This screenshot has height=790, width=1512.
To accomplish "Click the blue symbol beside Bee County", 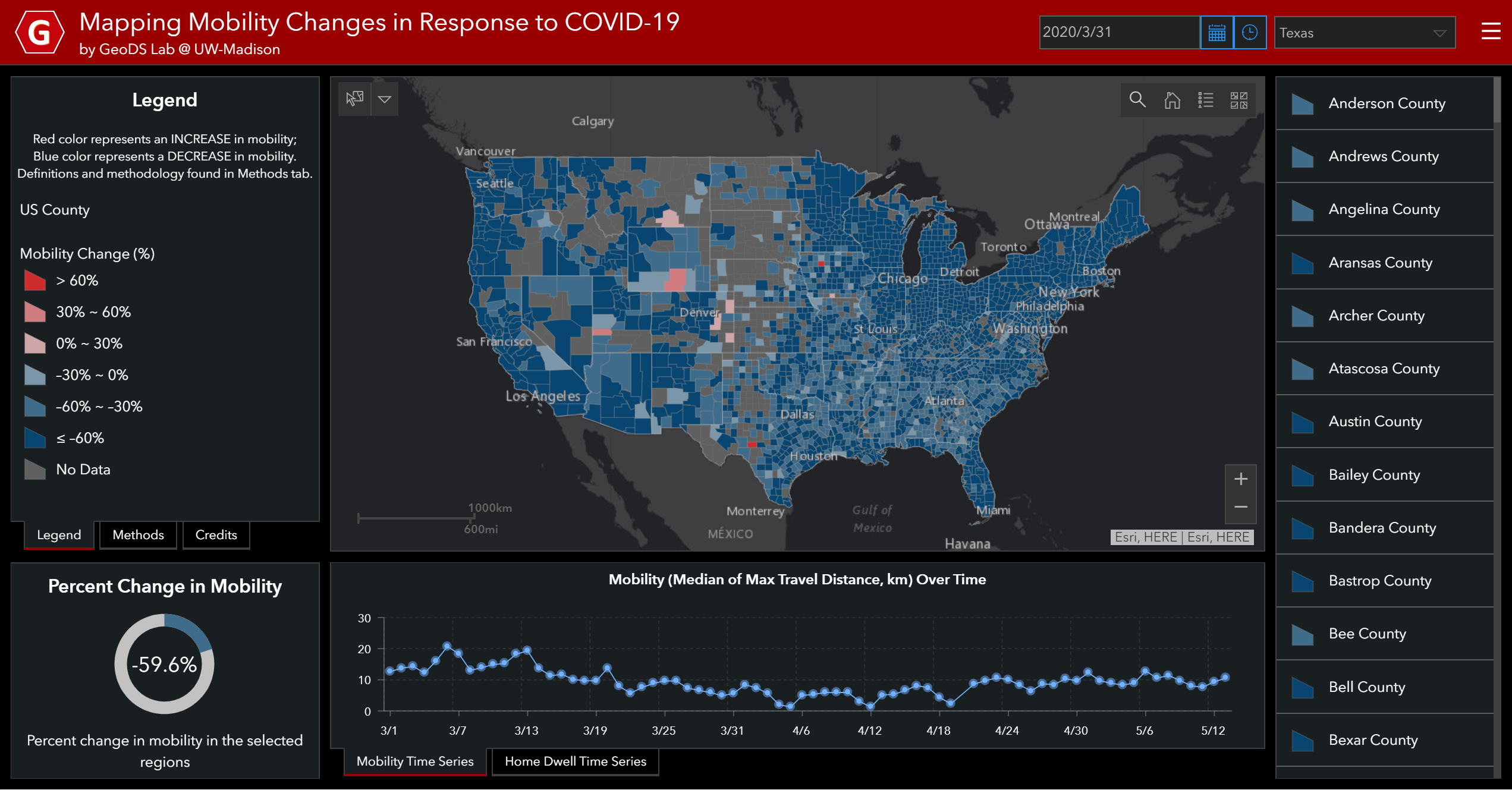I will [x=1302, y=634].
